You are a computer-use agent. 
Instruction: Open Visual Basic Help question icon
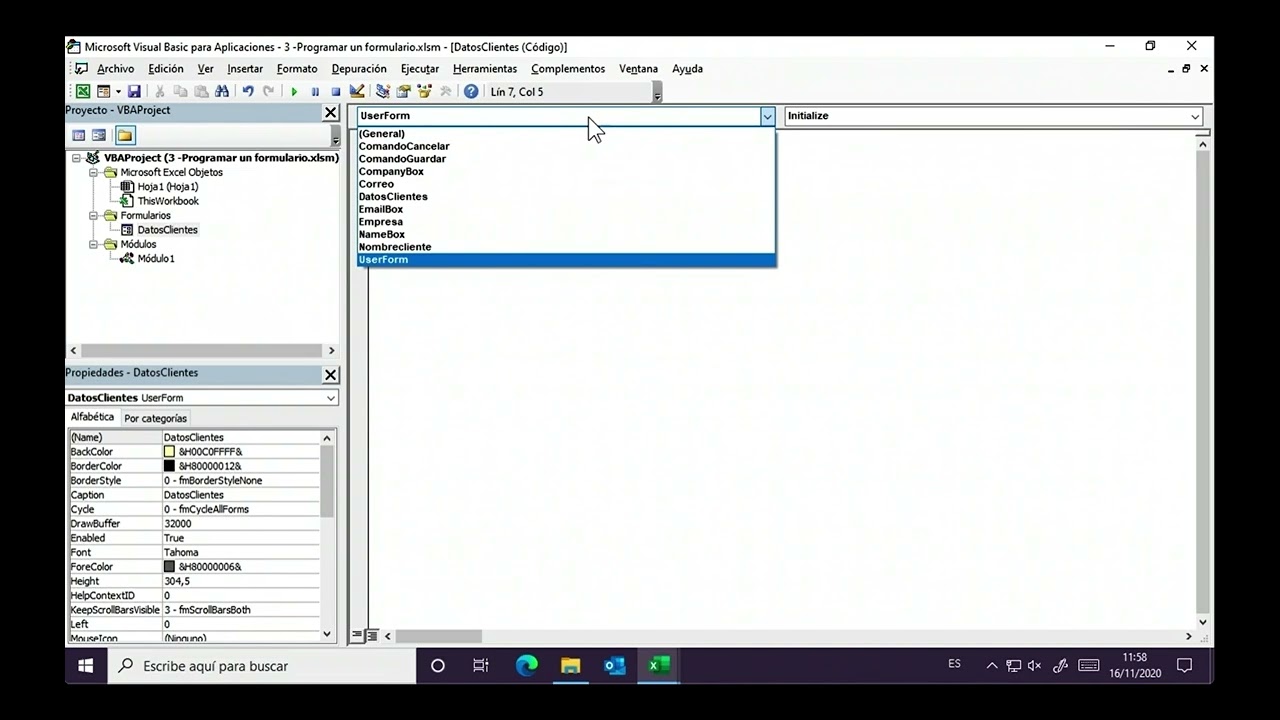pyautogui.click(x=471, y=92)
